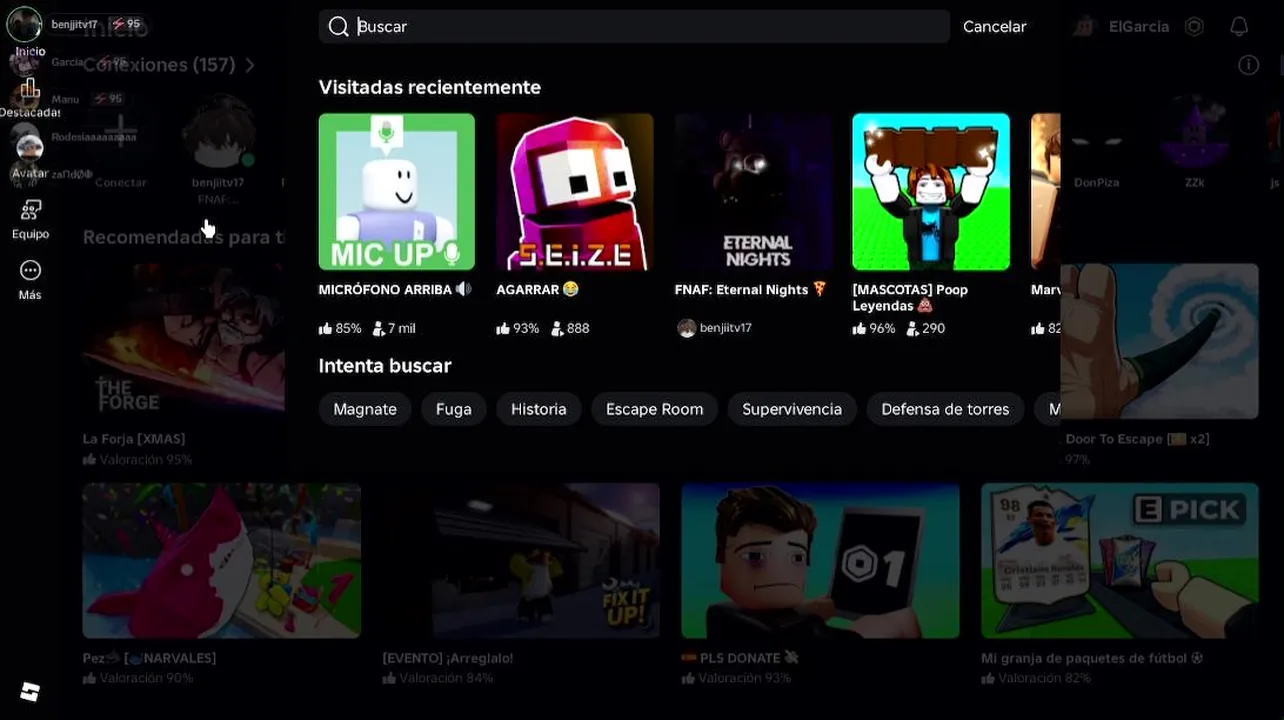Click [MASCOTAS] Poop Leyendas title
This screenshot has height=720, width=1284.
[910, 297]
